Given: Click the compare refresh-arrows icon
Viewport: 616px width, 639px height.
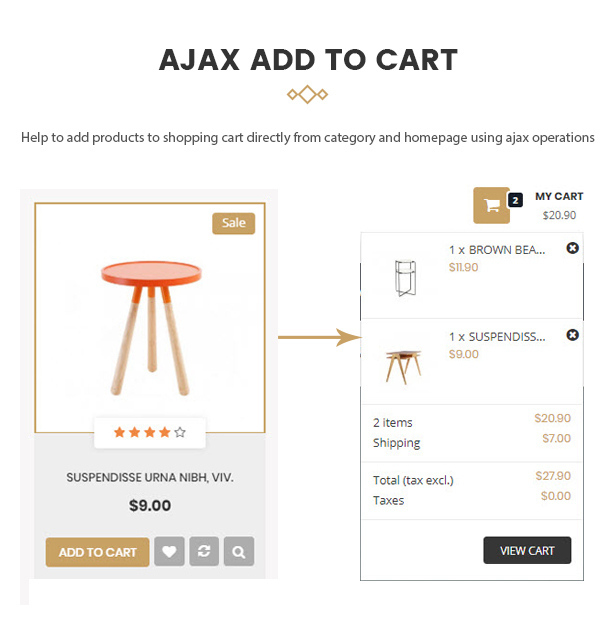Looking at the screenshot, I should coord(204,552).
